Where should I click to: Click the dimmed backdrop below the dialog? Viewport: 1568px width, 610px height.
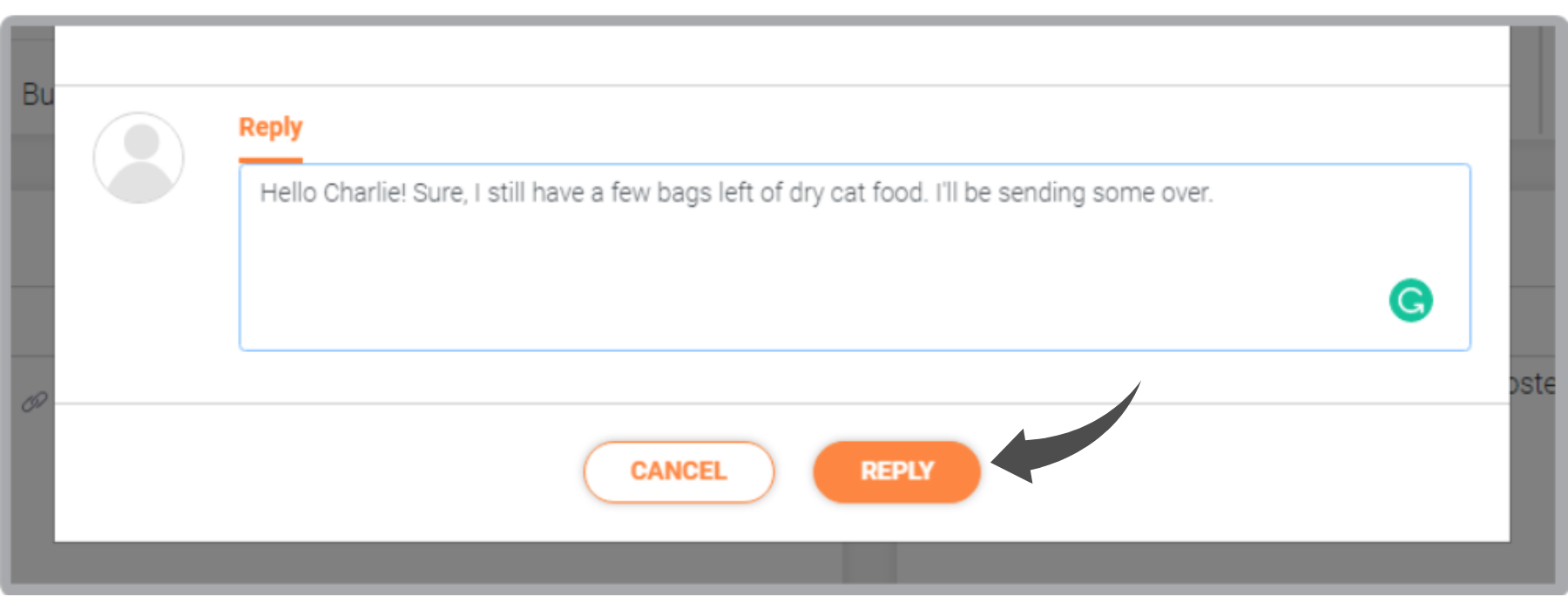pos(784,564)
